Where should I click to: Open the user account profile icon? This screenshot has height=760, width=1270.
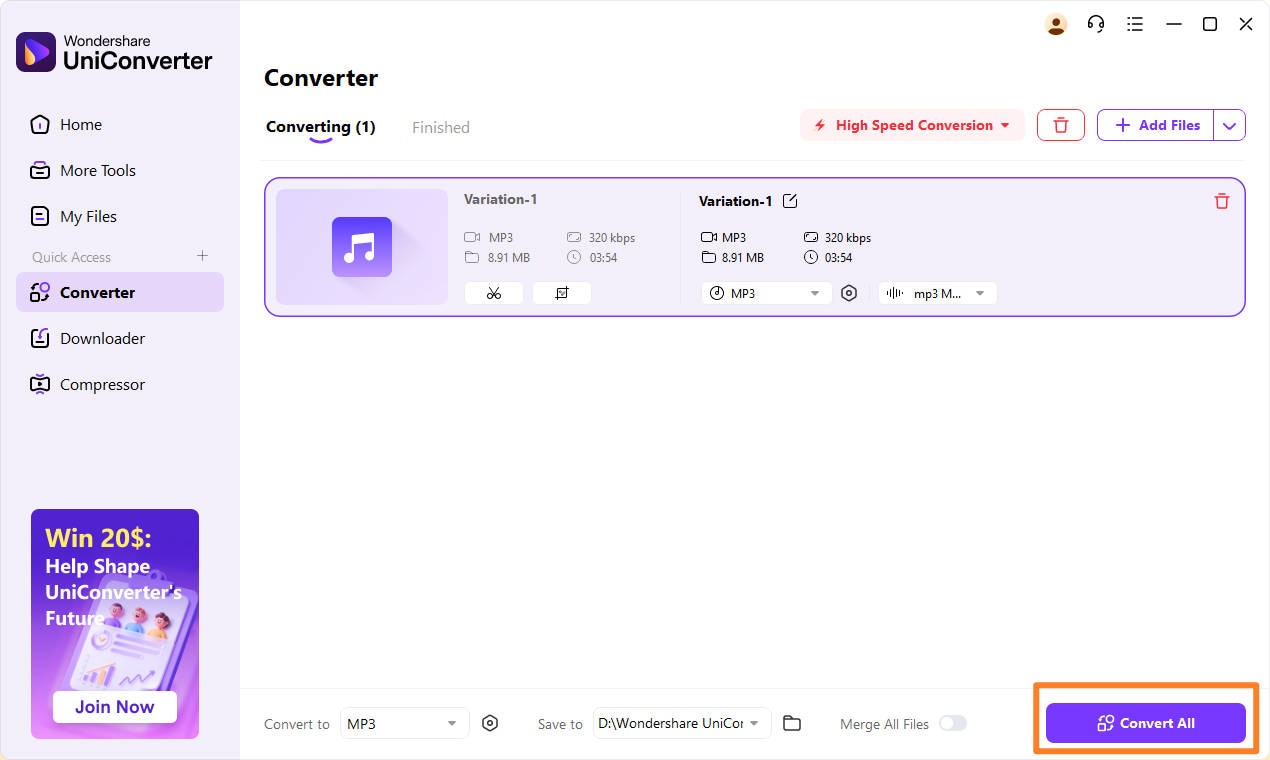(1056, 24)
